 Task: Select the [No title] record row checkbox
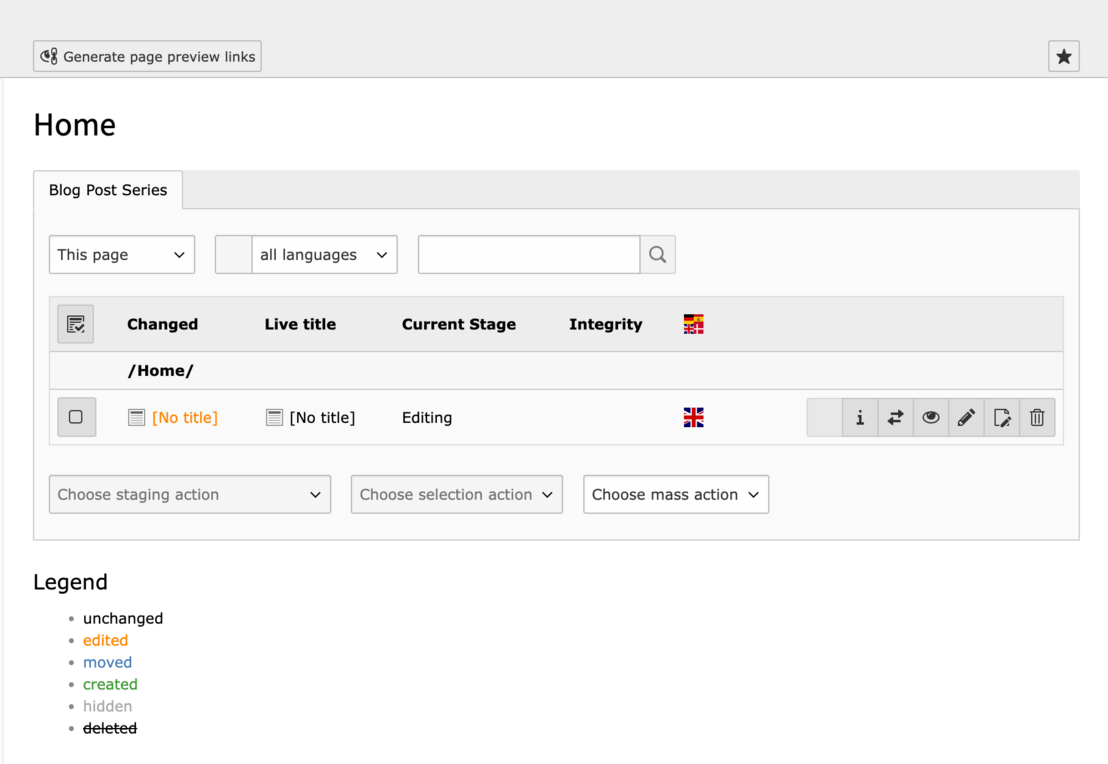76,417
